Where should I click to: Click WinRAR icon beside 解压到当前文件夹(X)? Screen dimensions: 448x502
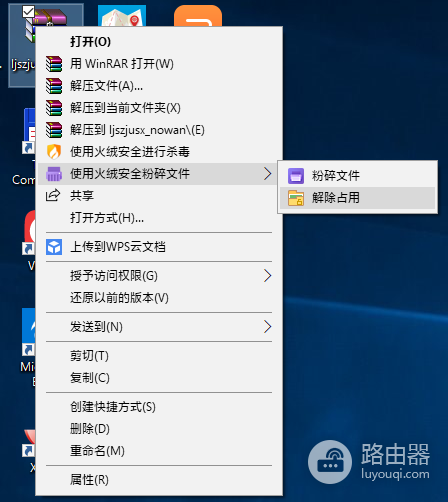coord(54,108)
